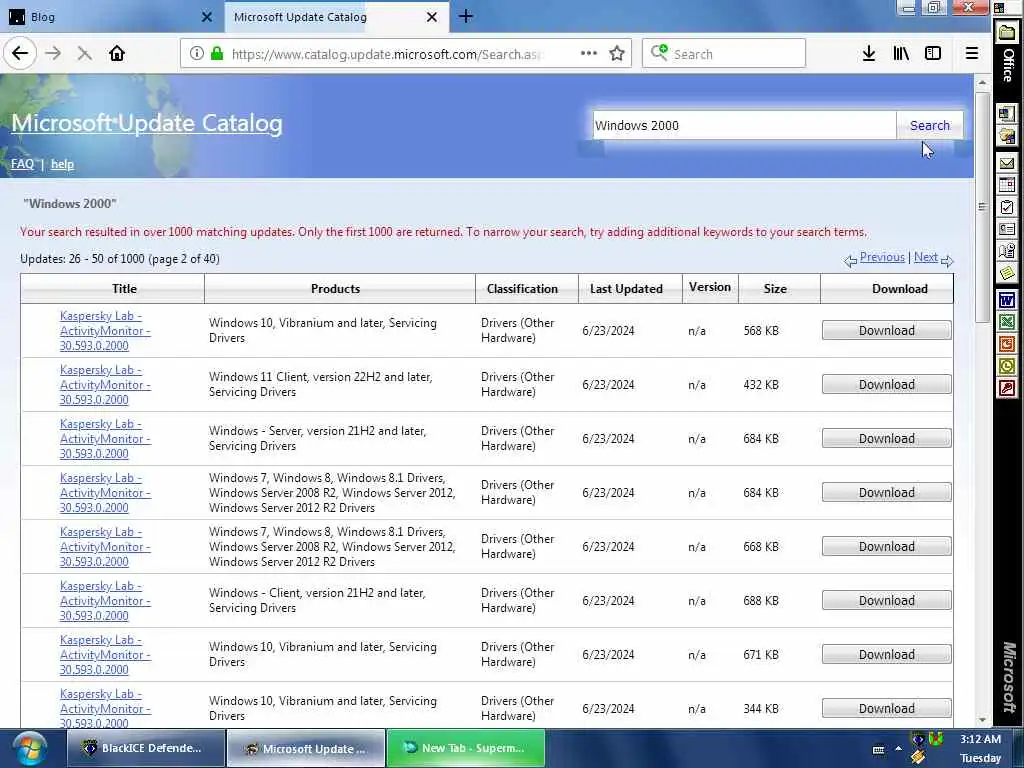The image size is (1024, 768).
Task: Click the yellow sticky note icon on Office bar
Action: [x=1007, y=272]
